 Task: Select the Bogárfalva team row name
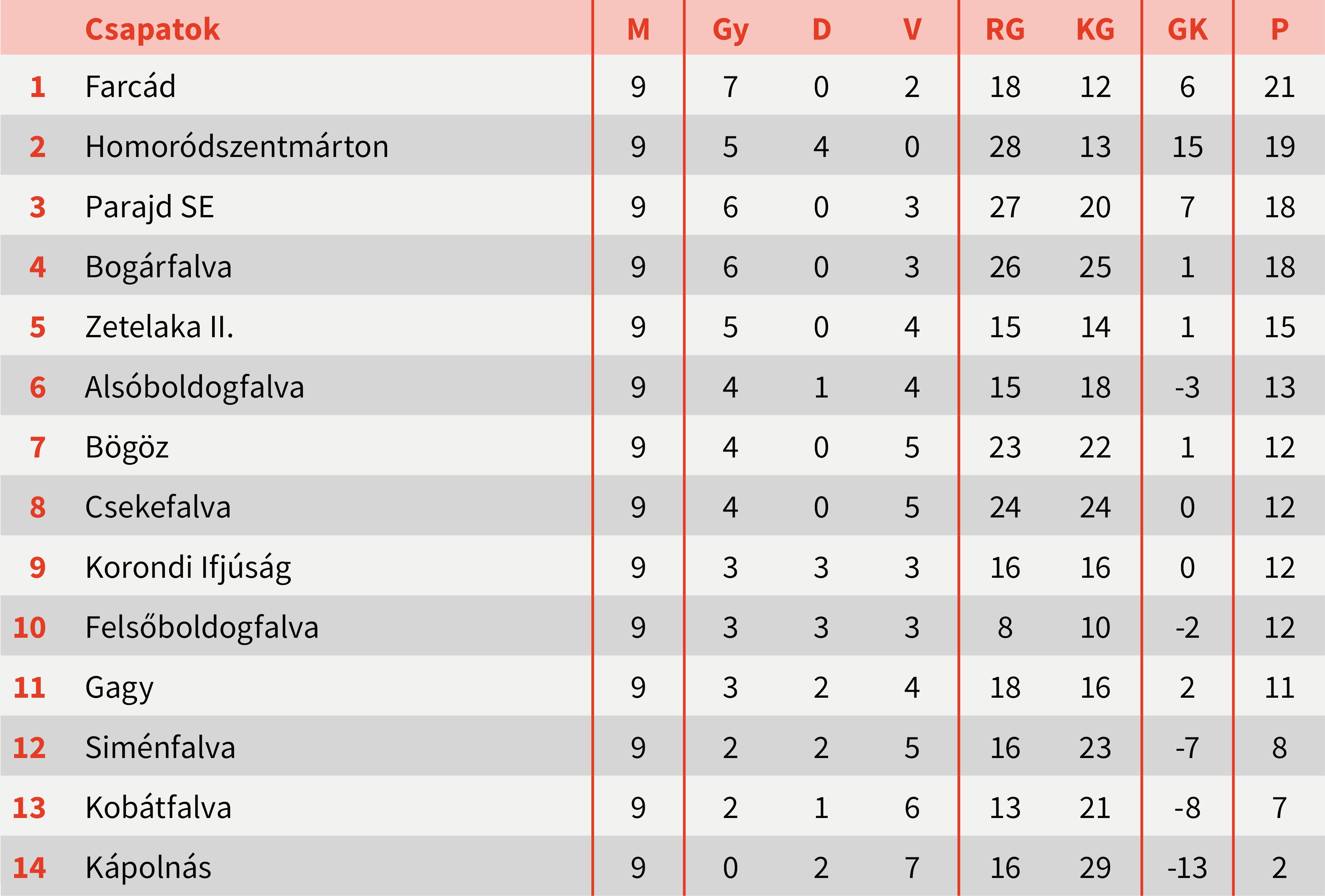click(159, 267)
